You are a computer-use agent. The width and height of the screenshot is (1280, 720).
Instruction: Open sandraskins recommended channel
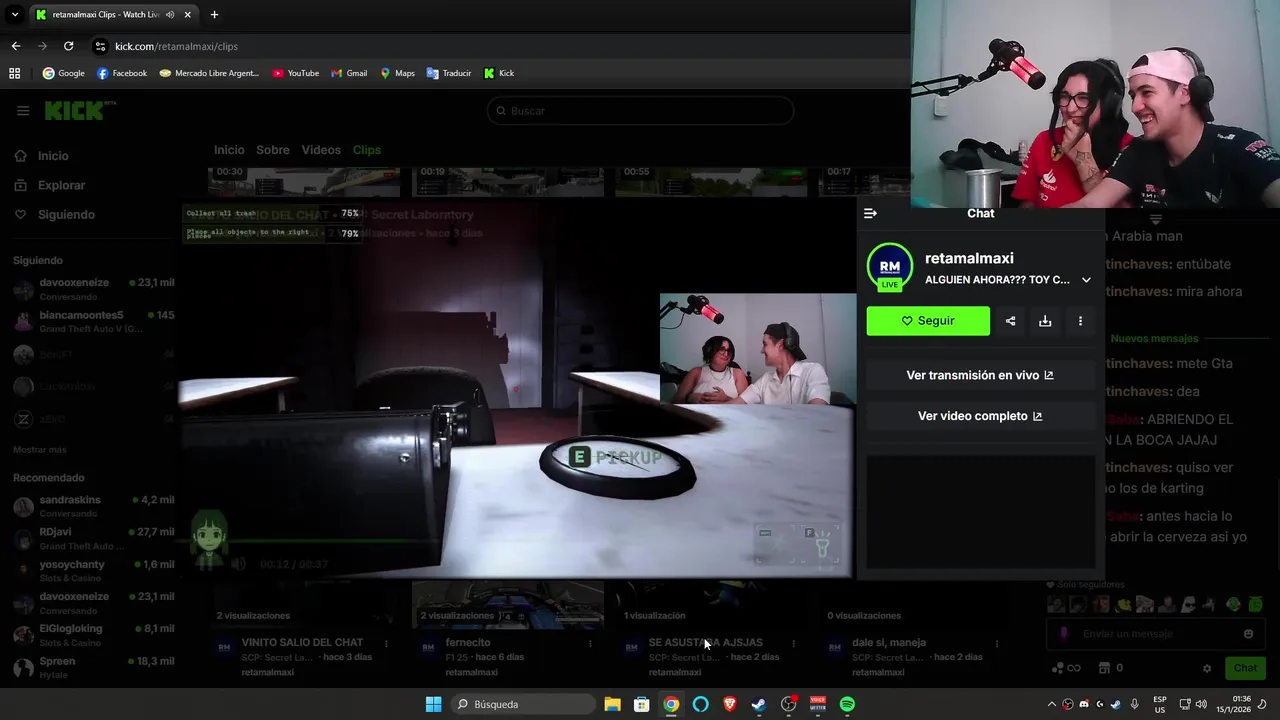[x=93, y=506]
